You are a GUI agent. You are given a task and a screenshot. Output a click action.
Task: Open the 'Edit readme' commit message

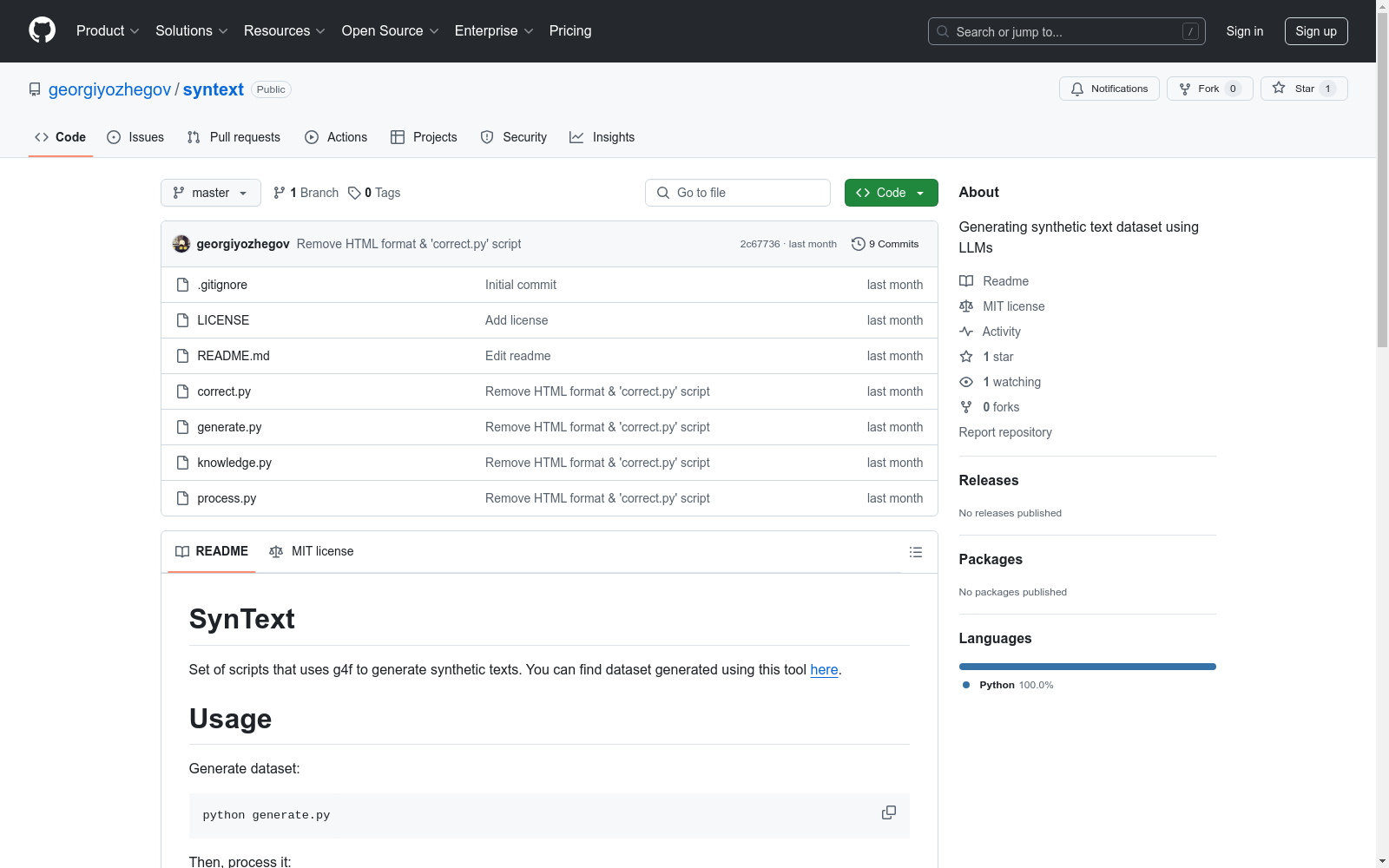coord(518,356)
